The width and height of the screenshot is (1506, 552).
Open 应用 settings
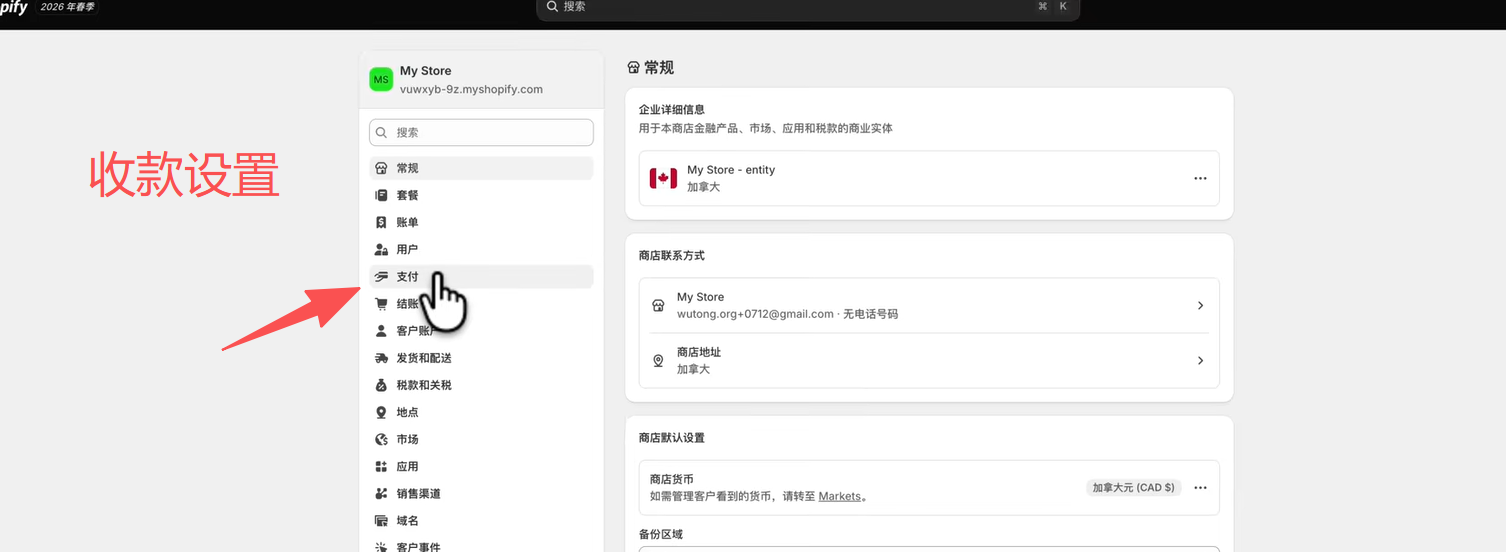pos(481,466)
